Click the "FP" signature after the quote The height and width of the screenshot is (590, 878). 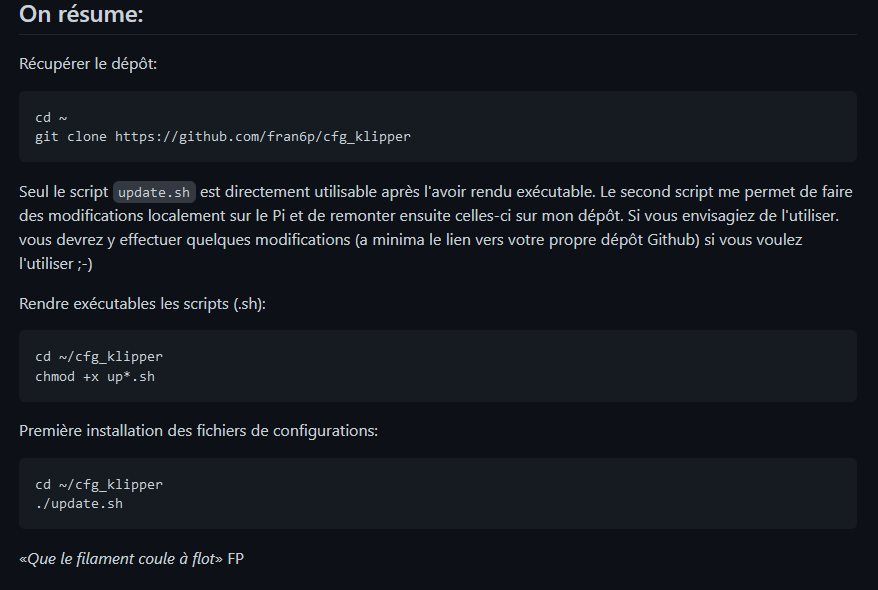[x=235, y=559]
